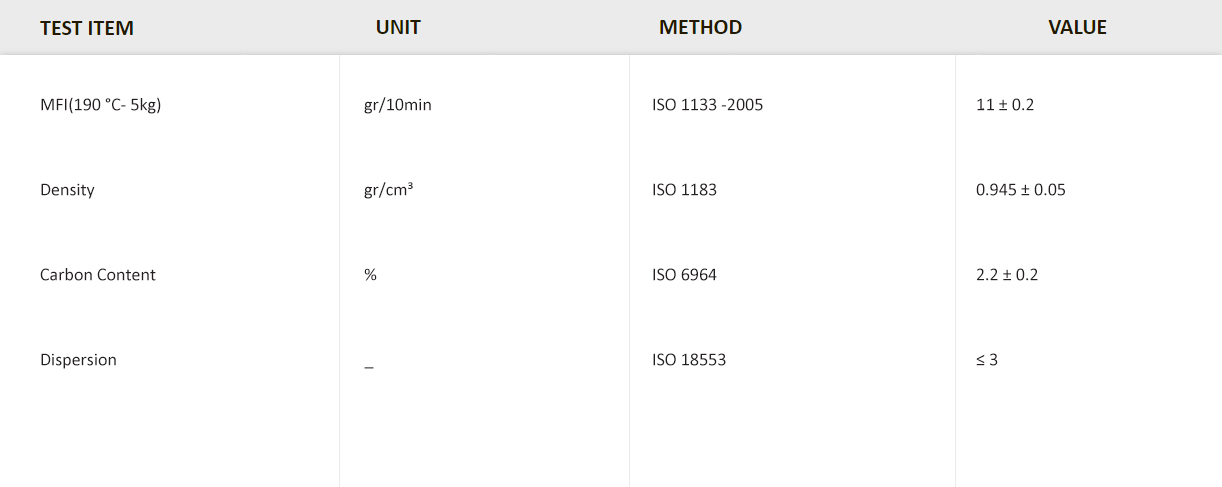1222x487 pixels.
Task: Select the Density test item
Action: coord(67,189)
